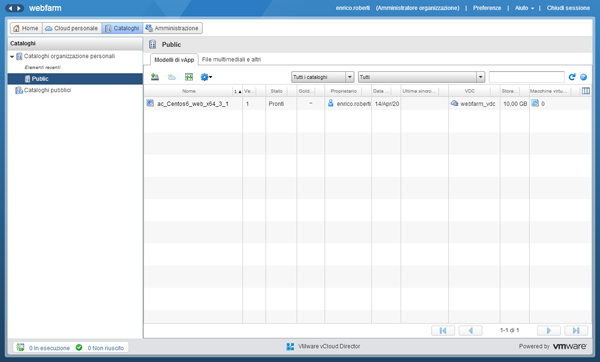This screenshot has width=600, height=362.
Task: Click the vApp template icon beside ac_Centos6_web_x64_3_1
Action: tap(150, 103)
